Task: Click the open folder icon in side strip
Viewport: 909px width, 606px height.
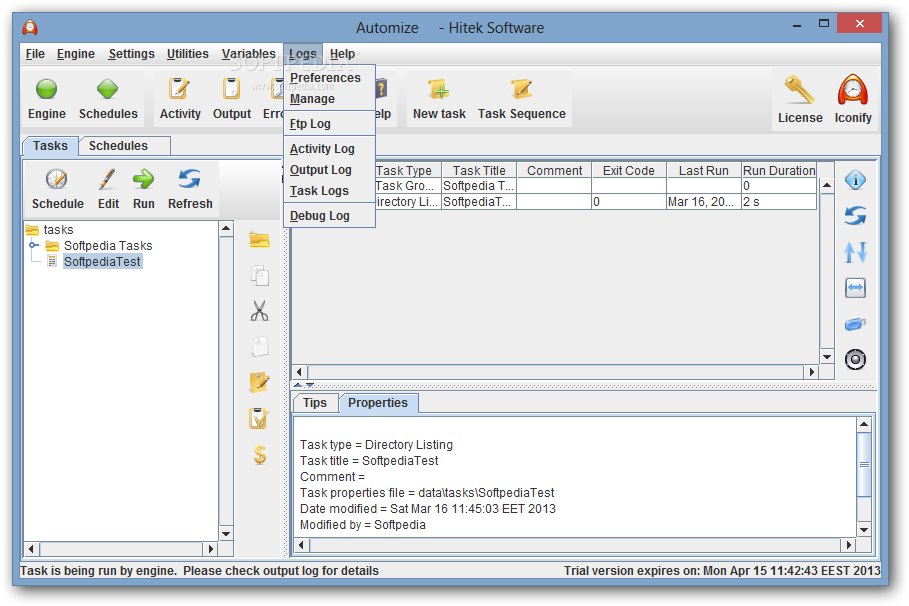Action: 259,240
